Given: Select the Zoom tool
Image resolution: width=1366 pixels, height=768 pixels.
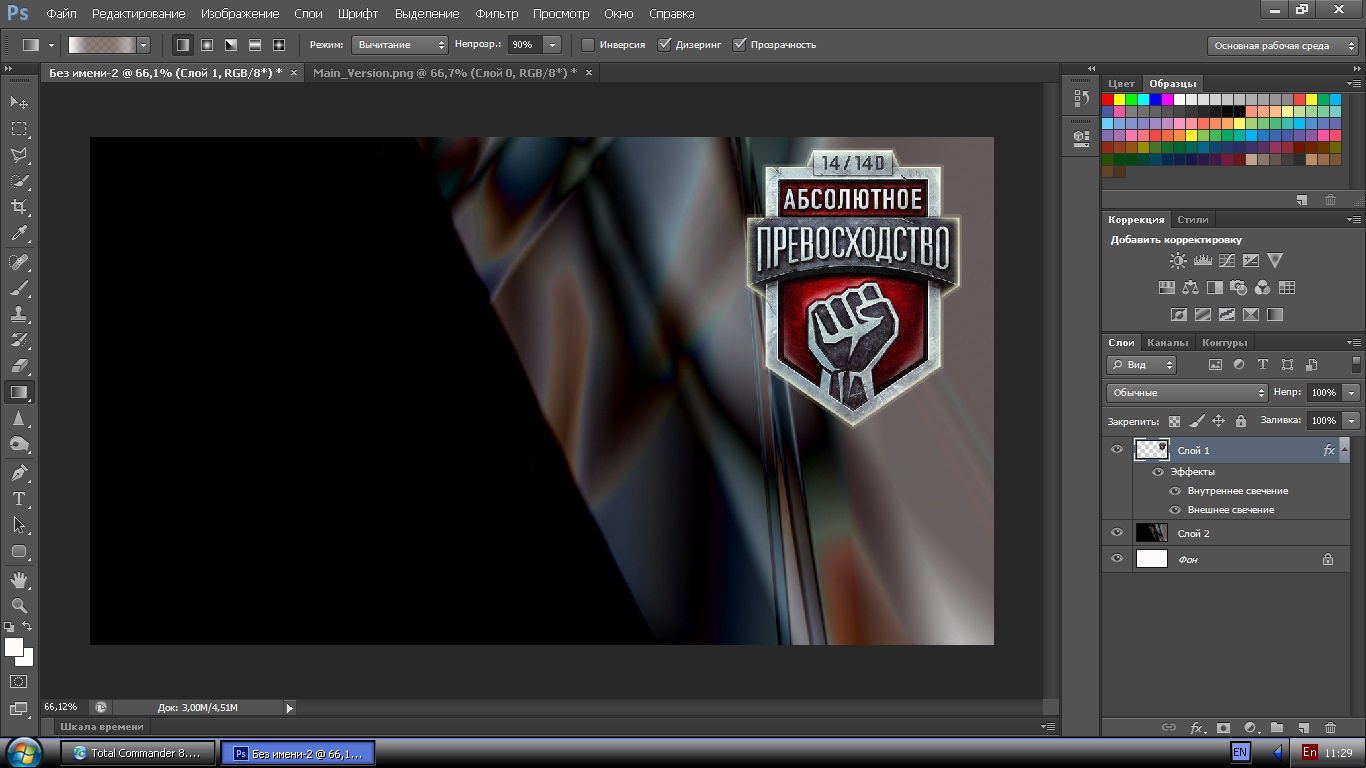Looking at the screenshot, I should (19, 605).
